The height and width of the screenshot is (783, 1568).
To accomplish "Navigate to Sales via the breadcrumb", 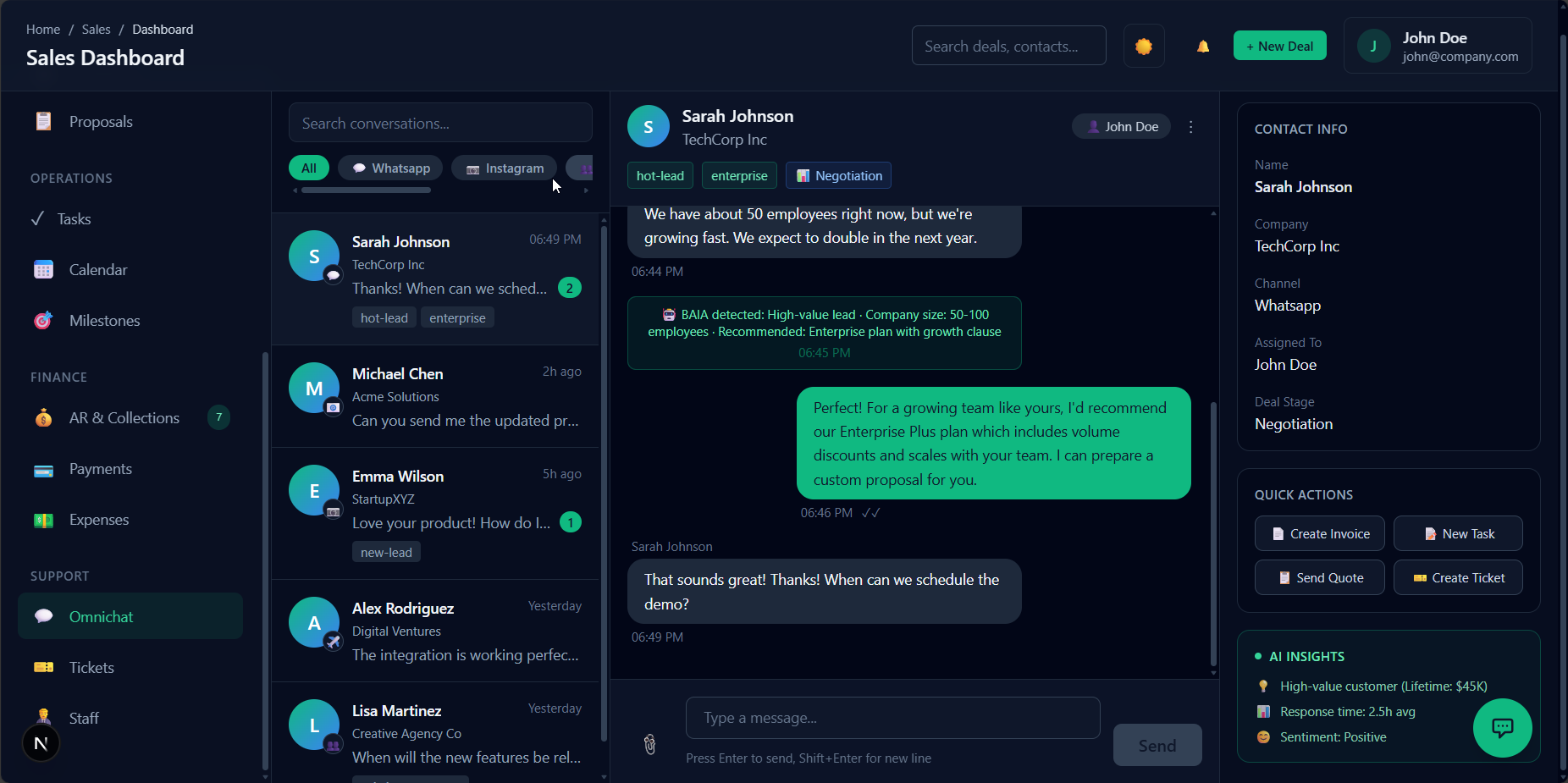I will [96, 29].
